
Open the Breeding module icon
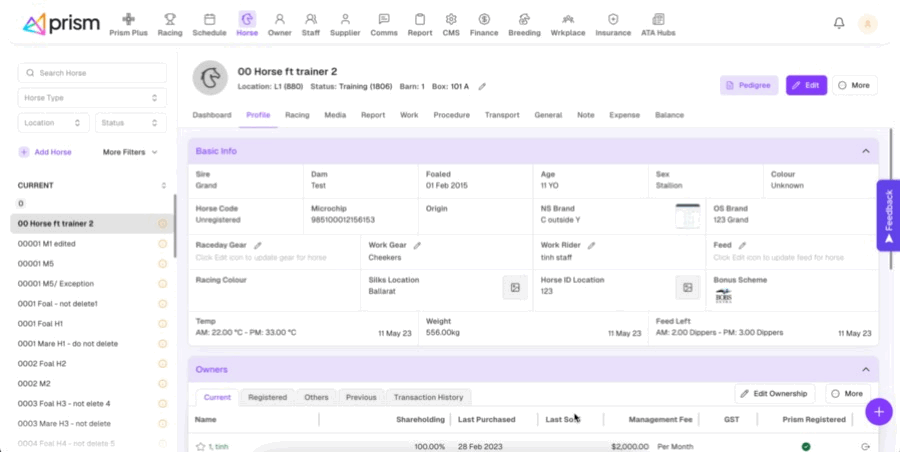[523, 24]
